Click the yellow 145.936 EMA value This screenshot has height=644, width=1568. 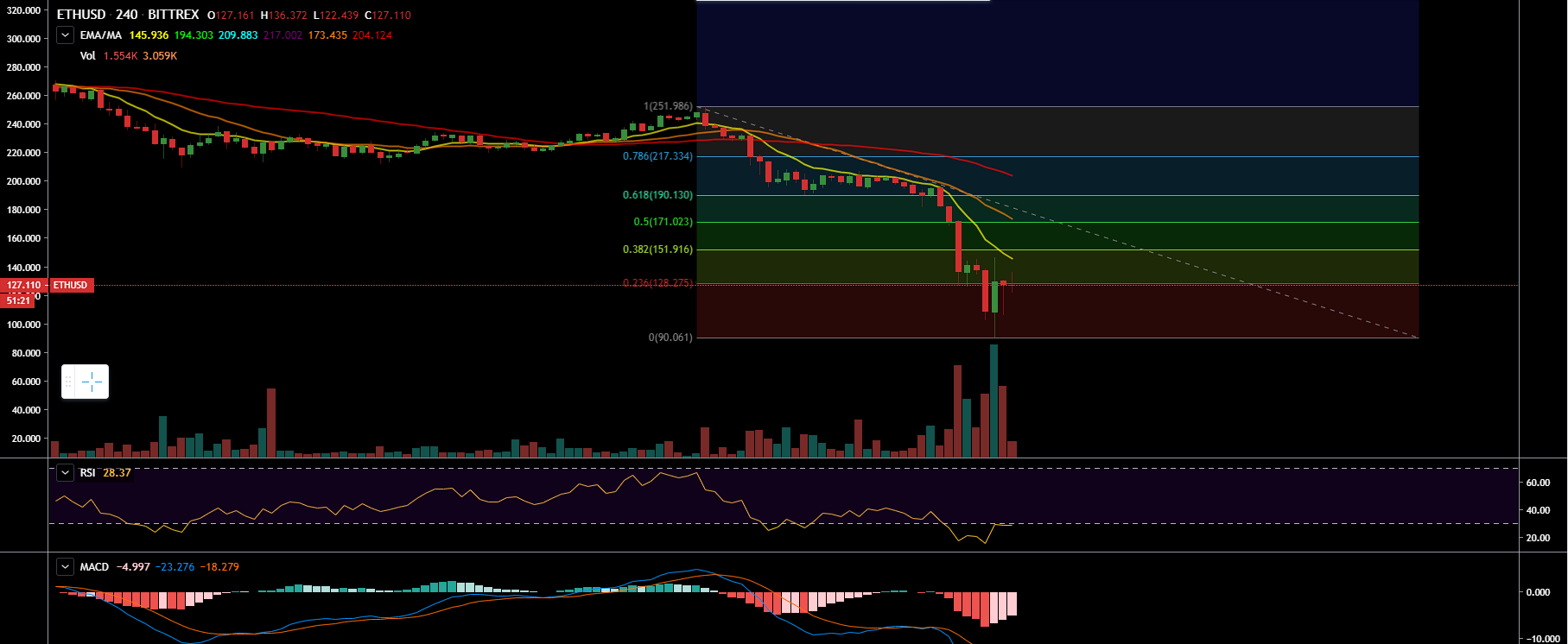(x=149, y=35)
